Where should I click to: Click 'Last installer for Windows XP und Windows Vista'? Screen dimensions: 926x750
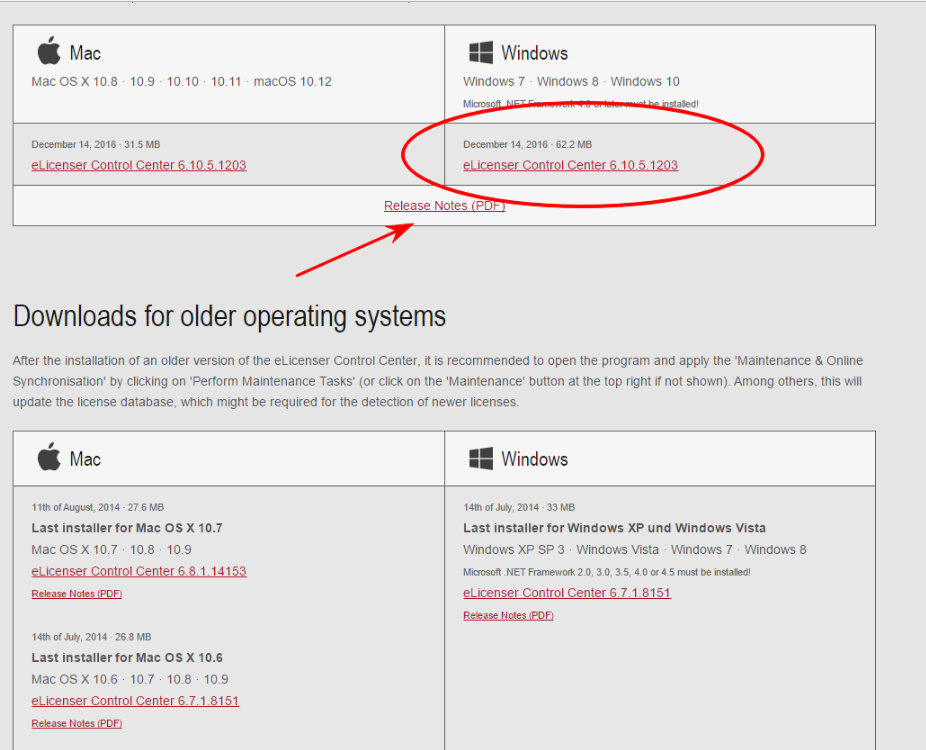[x=614, y=528]
